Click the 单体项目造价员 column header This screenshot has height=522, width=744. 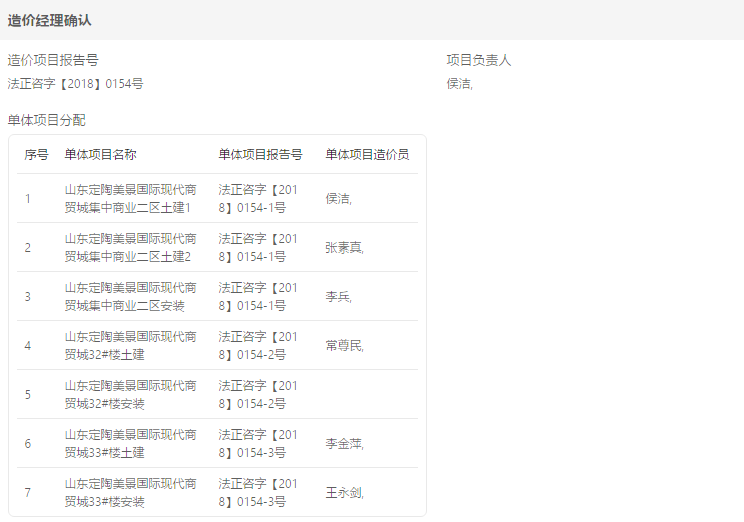click(367, 155)
